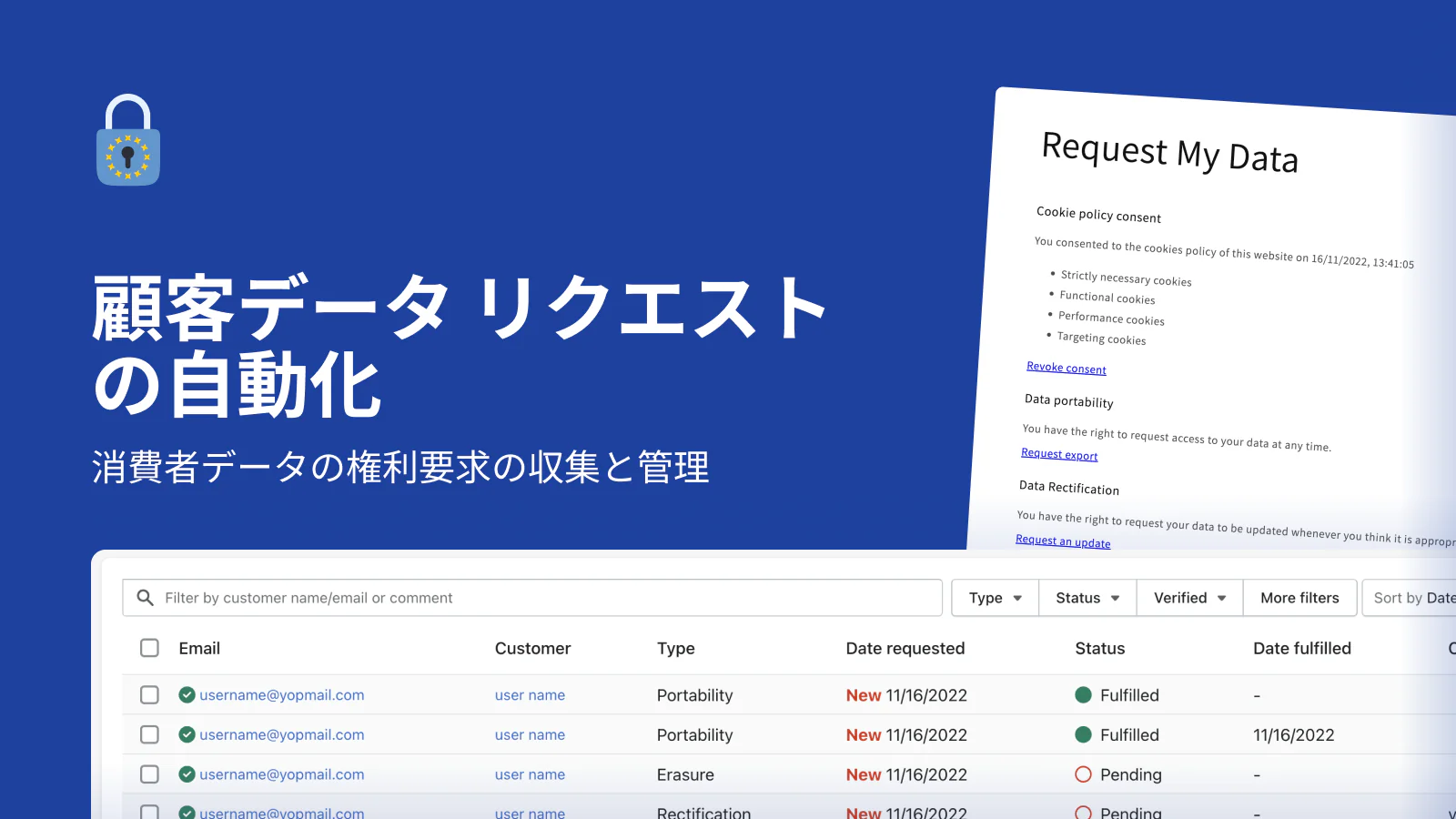Screen dimensions: 1456x819
Task: Open username@yopmail.com in first Portability row
Action: [282, 695]
